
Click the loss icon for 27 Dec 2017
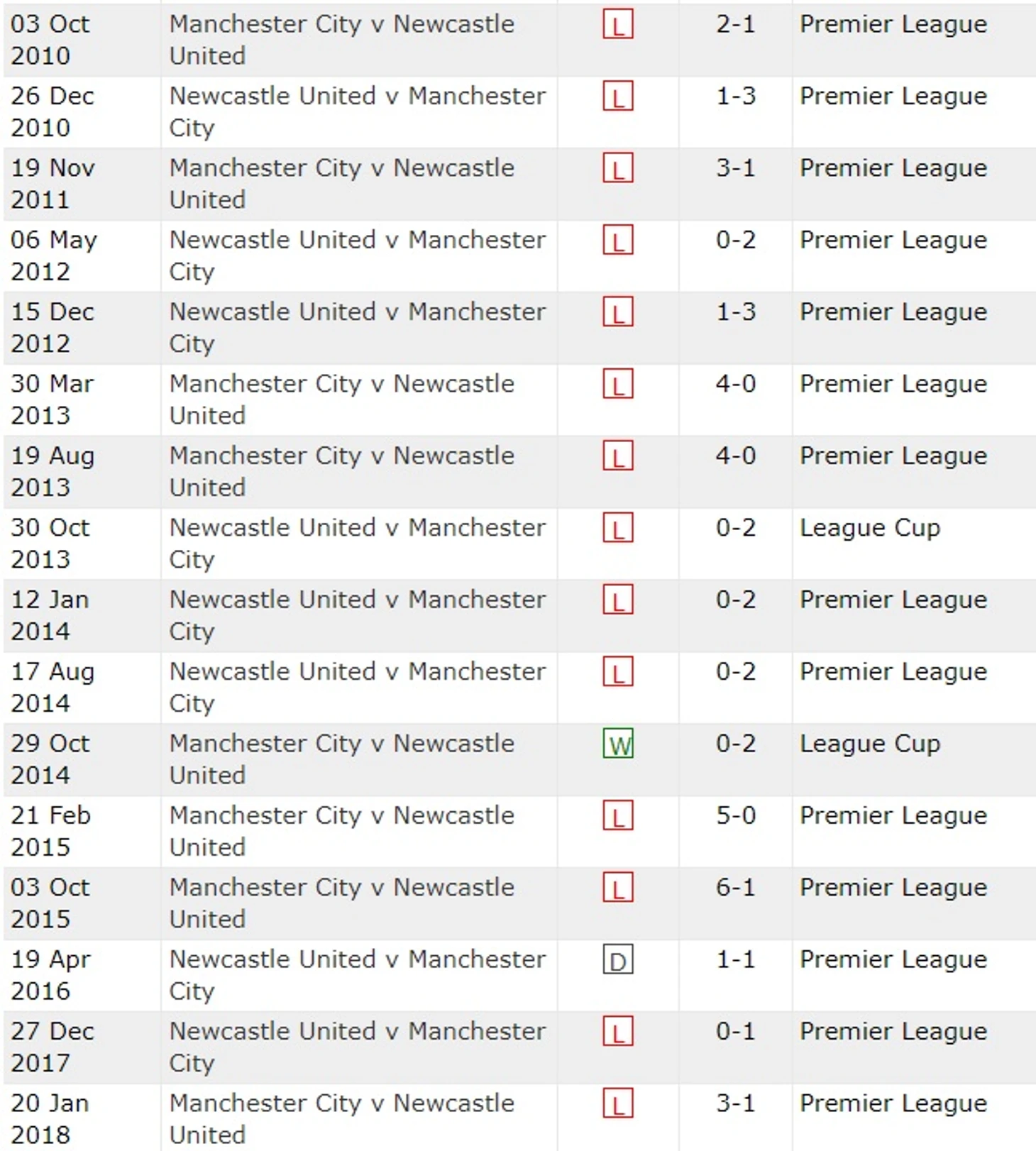coord(617,1032)
